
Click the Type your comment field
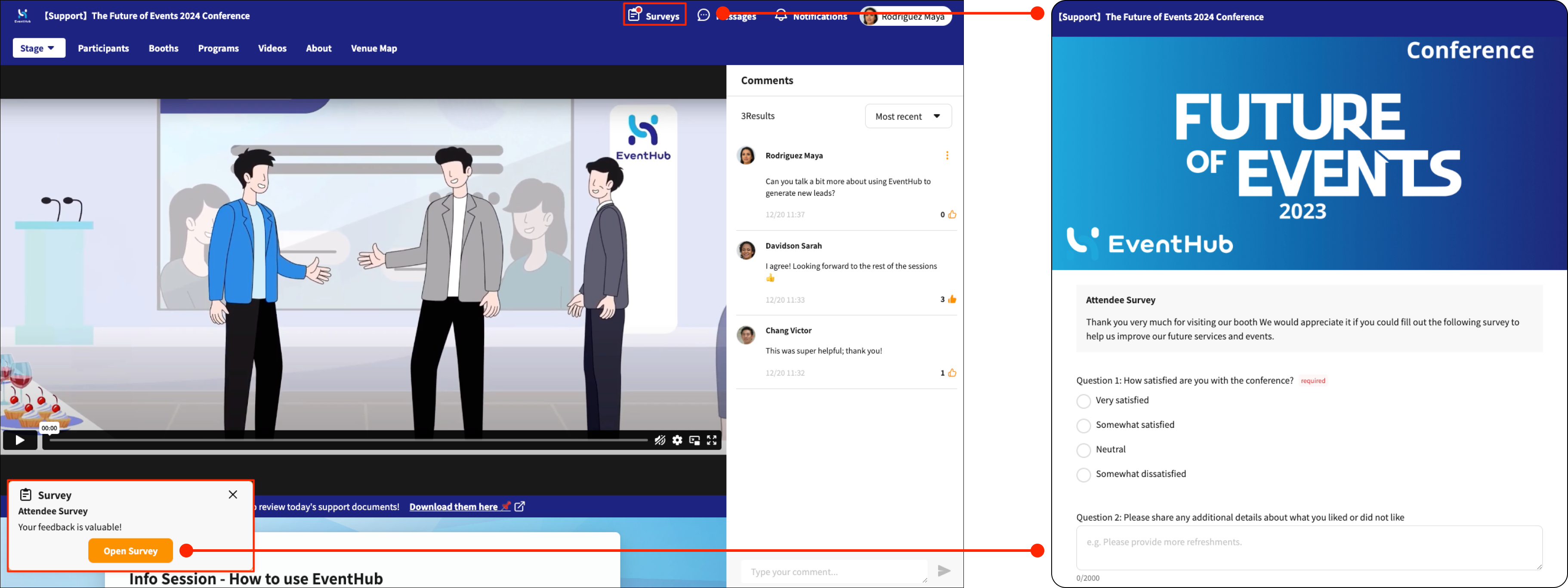tap(834, 572)
